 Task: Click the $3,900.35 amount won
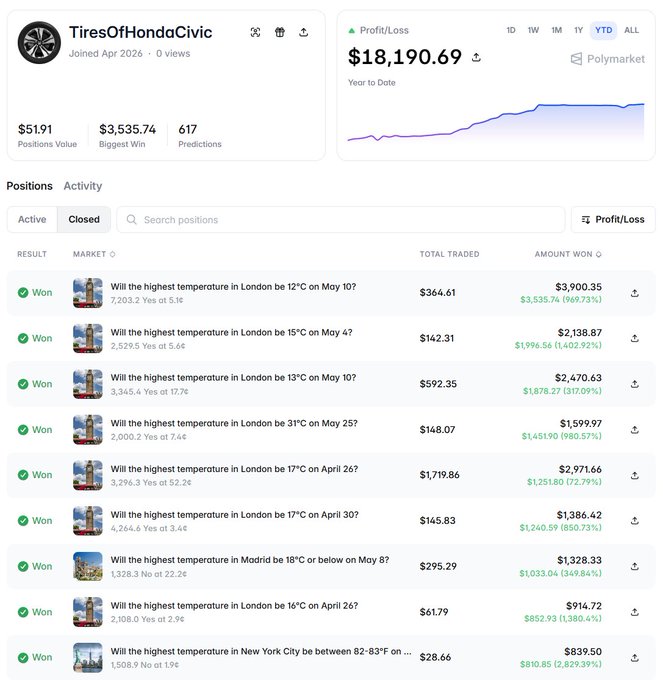click(578, 287)
